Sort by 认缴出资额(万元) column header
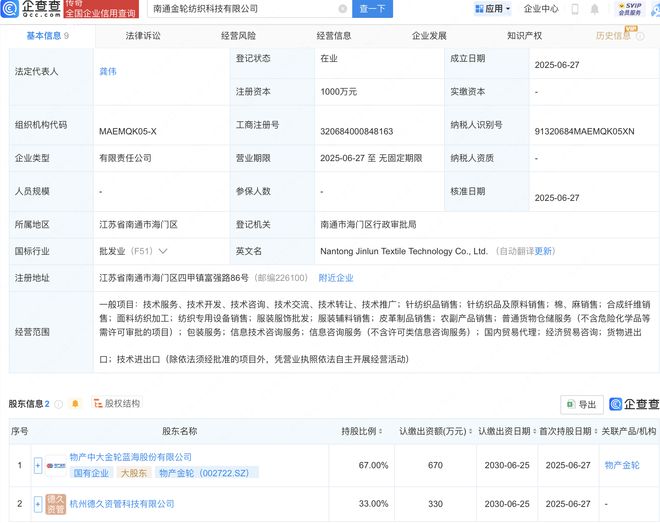Viewport: 660px width, 523px height. [436, 431]
